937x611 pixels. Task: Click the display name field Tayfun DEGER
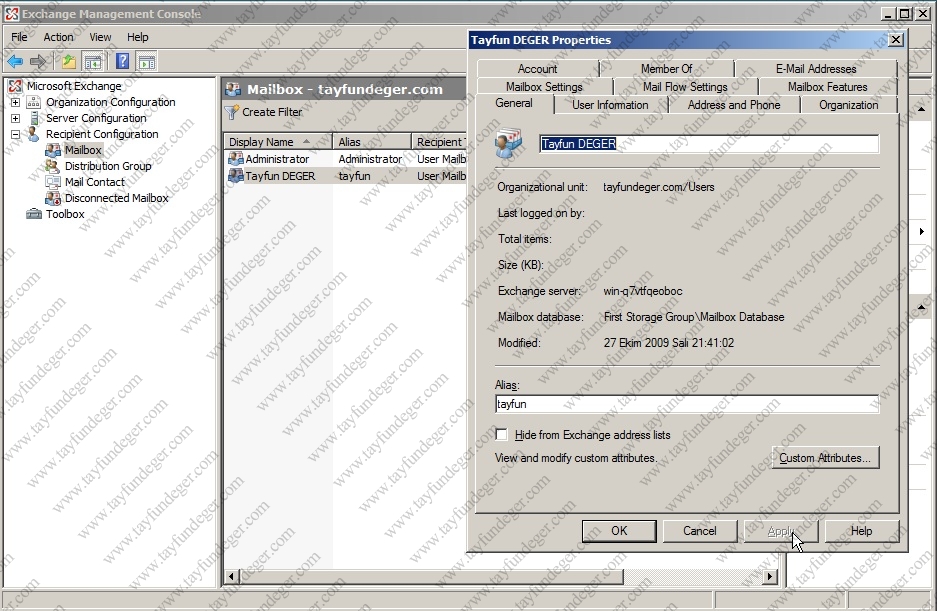(x=709, y=143)
